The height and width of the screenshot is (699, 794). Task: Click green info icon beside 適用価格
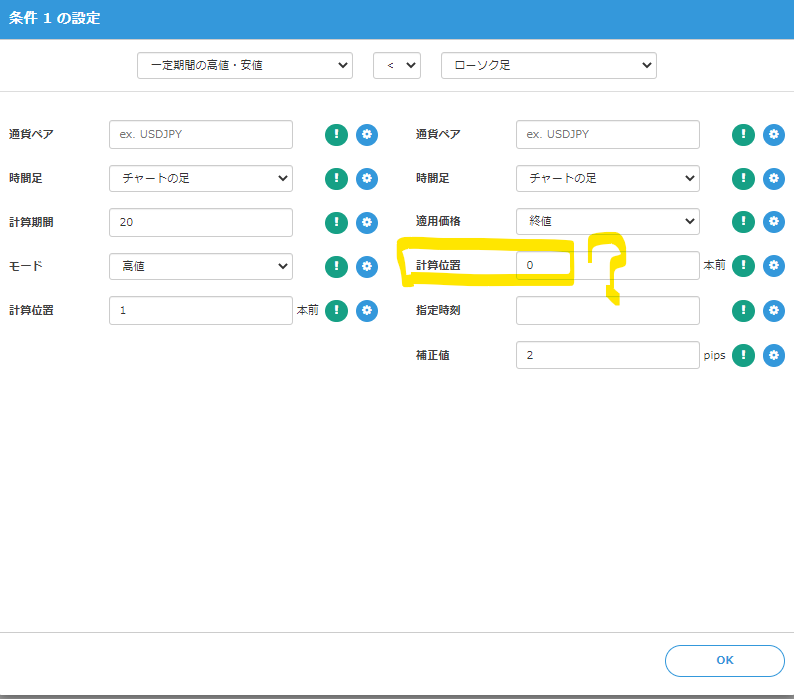pyautogui.click(x=743, y=222)
